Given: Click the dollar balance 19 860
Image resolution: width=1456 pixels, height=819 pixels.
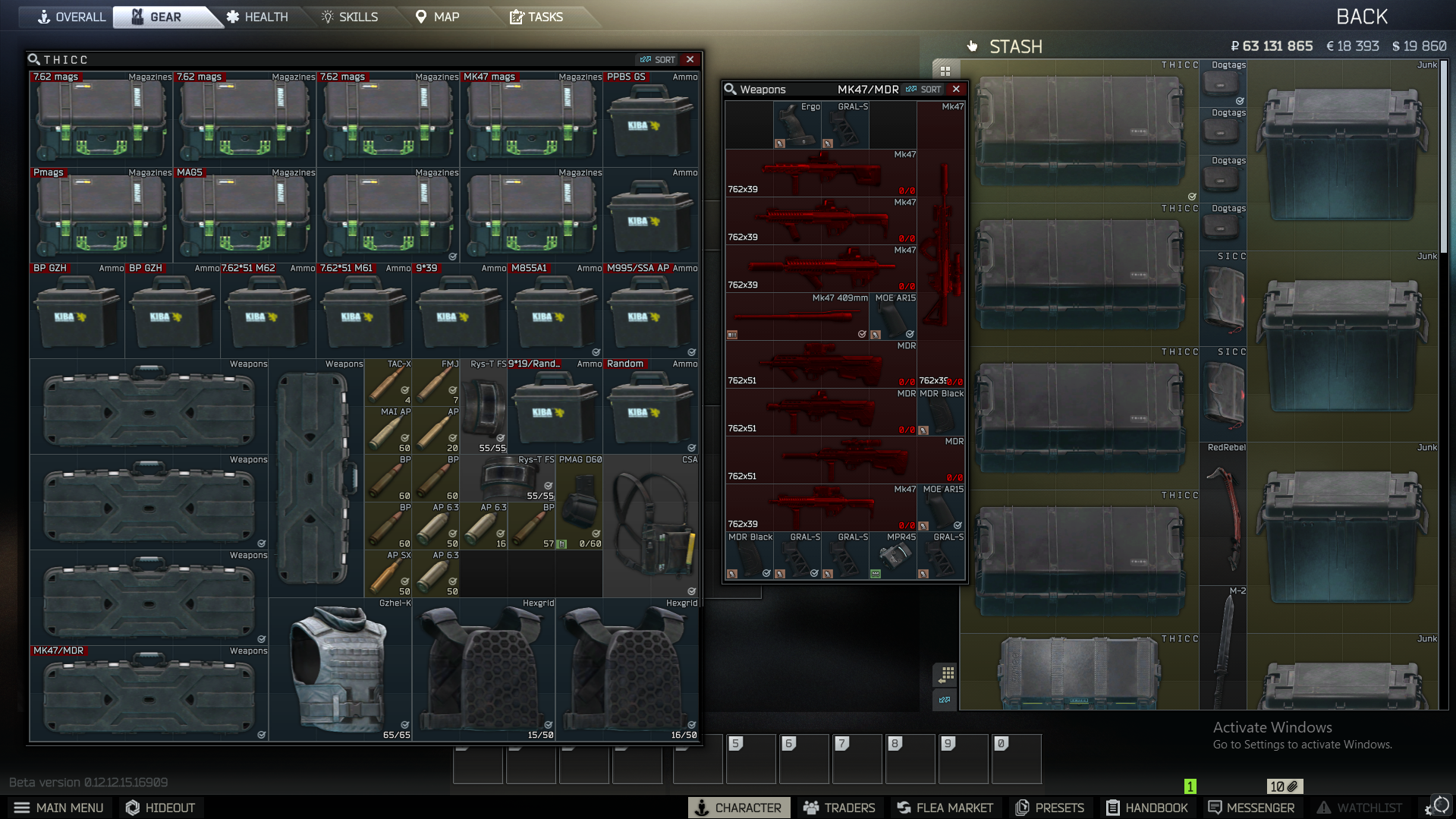Looking at the screenshot, I should point(1419,46).
